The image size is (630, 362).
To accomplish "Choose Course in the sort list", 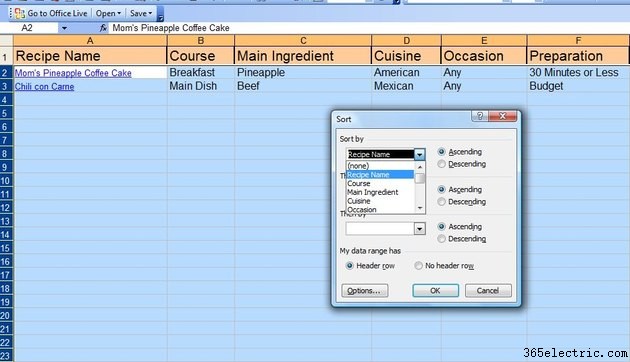I will (x=380, y=183).
